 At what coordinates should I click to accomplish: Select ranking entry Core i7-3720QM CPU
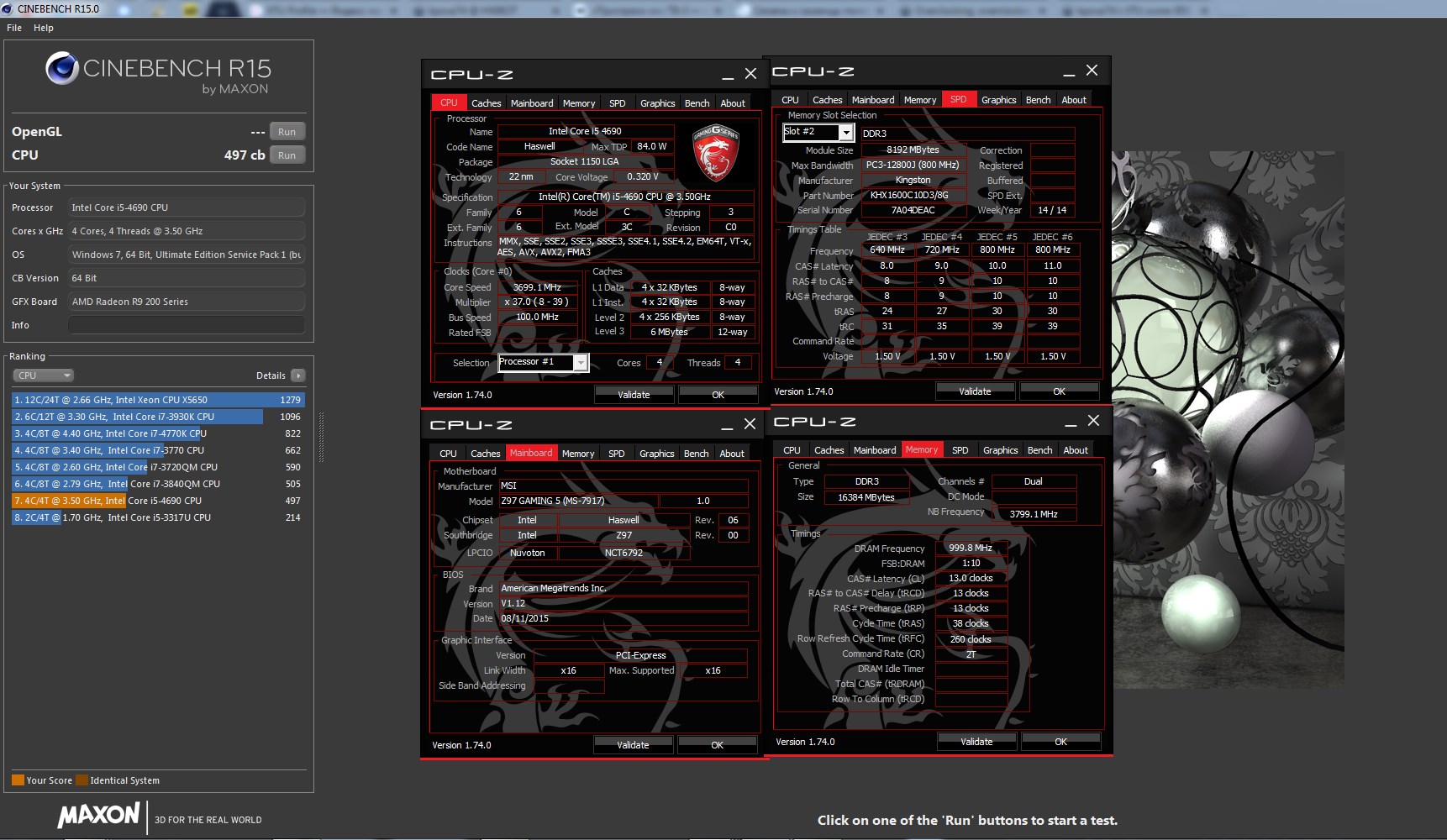[x=158, y=467]
